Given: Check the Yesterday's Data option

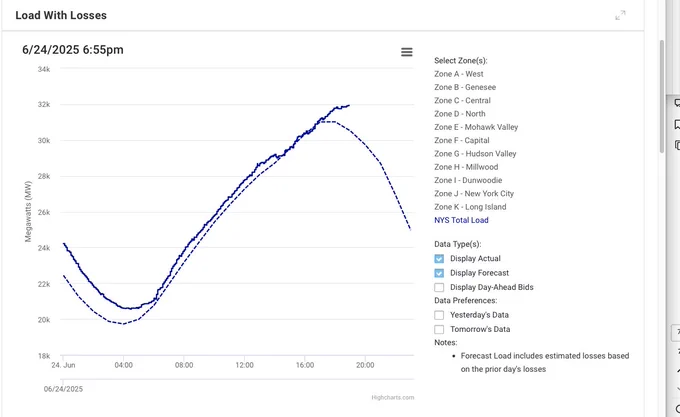Looking at the screenshot, I should point(439,315).
